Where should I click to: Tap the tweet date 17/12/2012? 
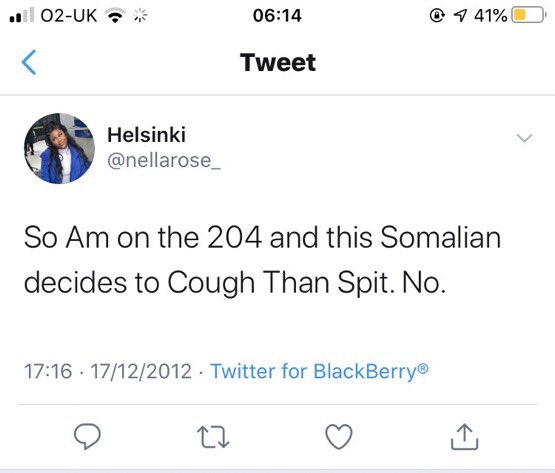point(141,371)
